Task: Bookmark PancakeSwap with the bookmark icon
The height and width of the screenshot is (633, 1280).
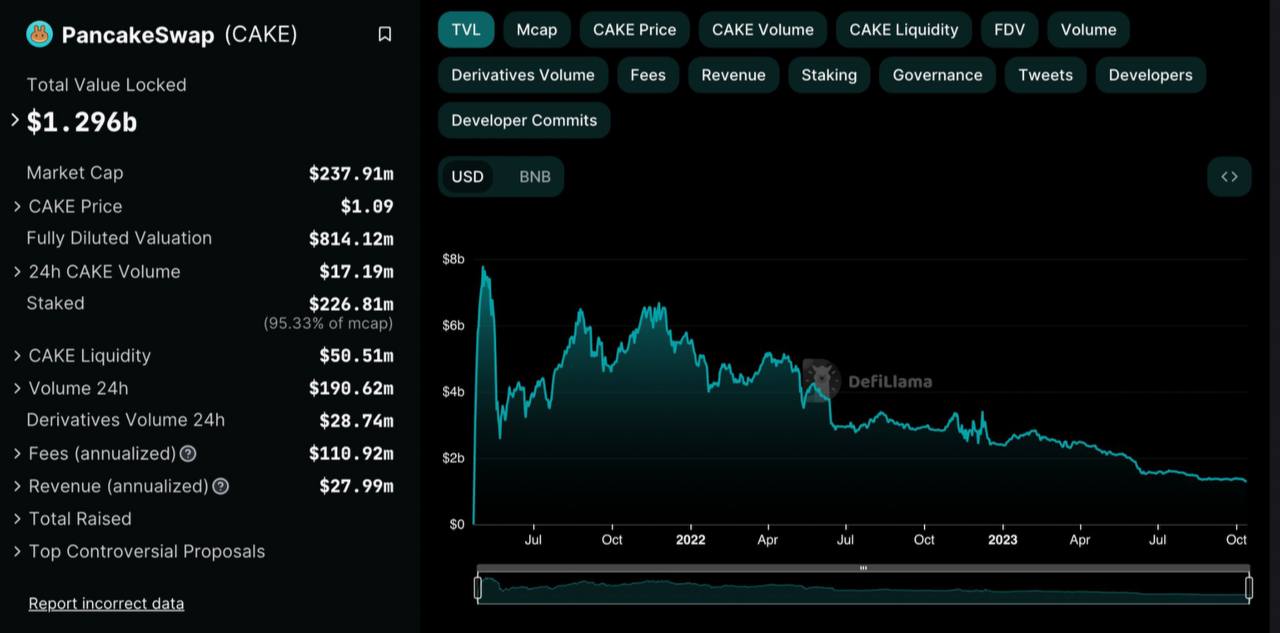Action: (x=385, y=35)
